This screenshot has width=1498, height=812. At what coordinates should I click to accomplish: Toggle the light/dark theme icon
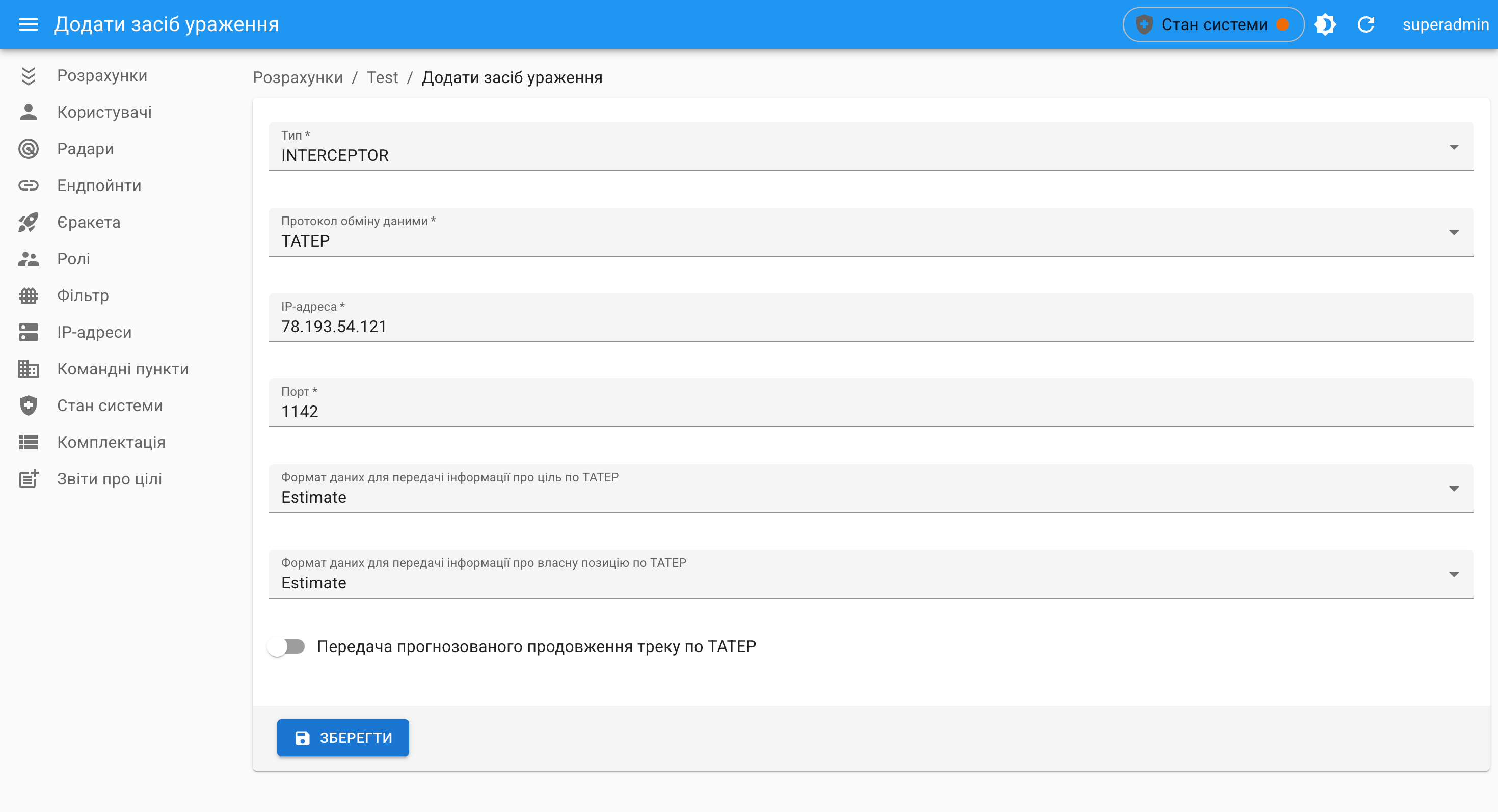tap(1325, 24)
